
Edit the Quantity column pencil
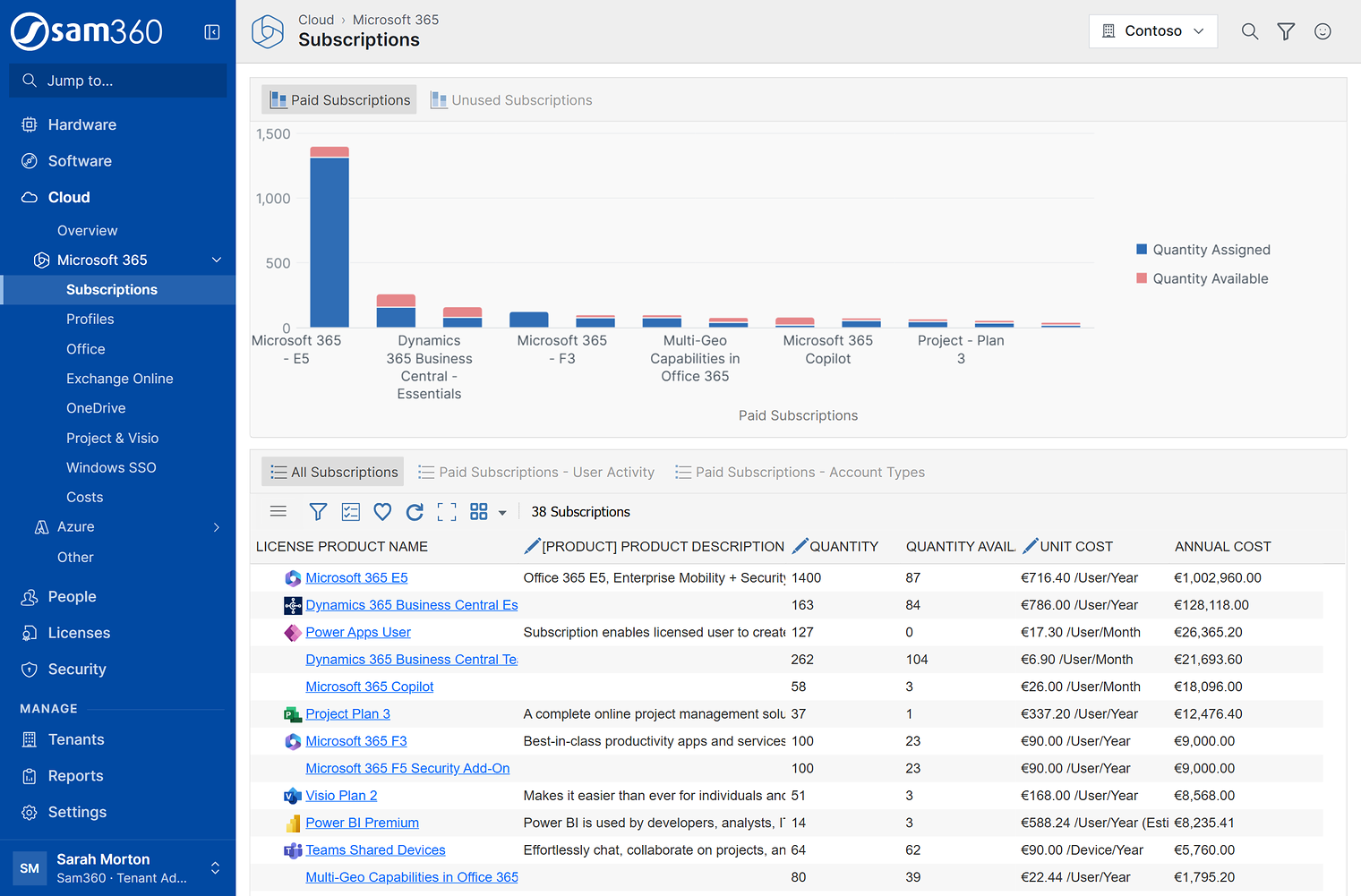coord(800,546)
